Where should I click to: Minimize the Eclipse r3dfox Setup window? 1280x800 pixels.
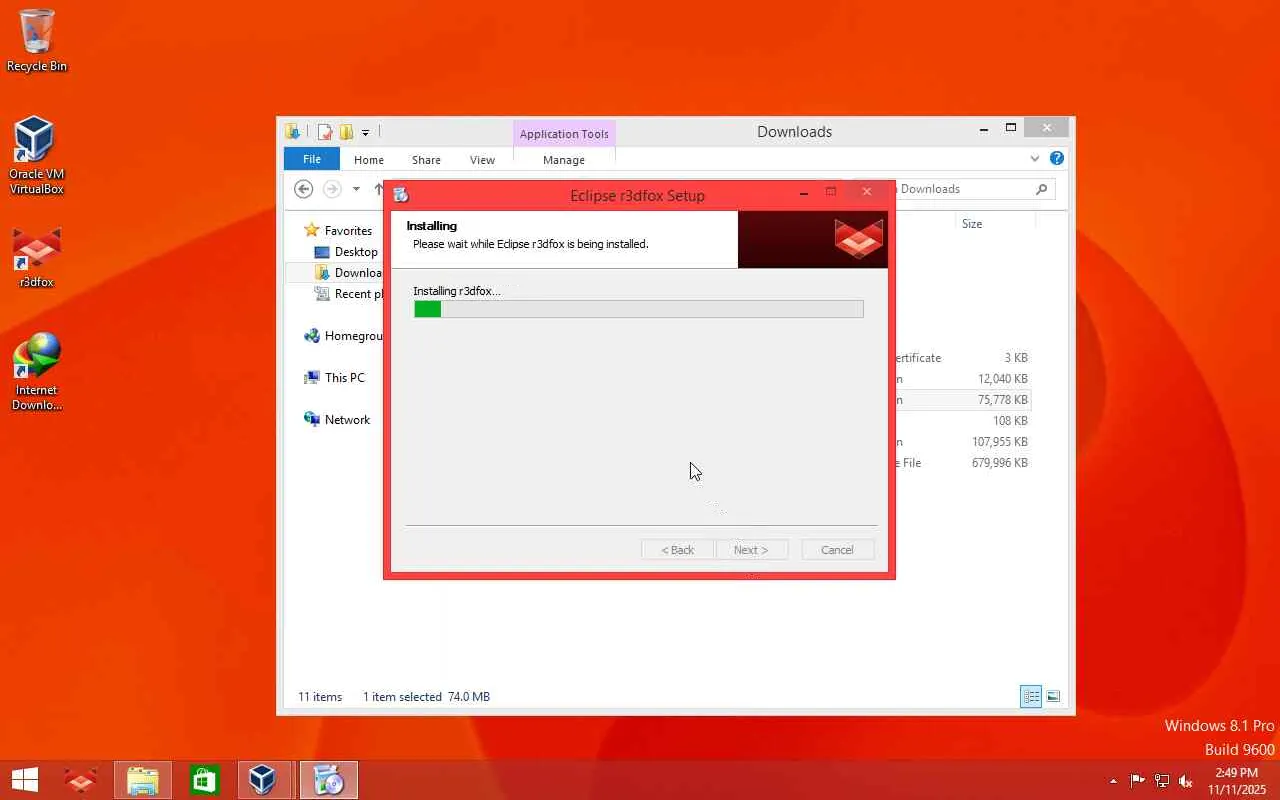click(x=804, y=193)
